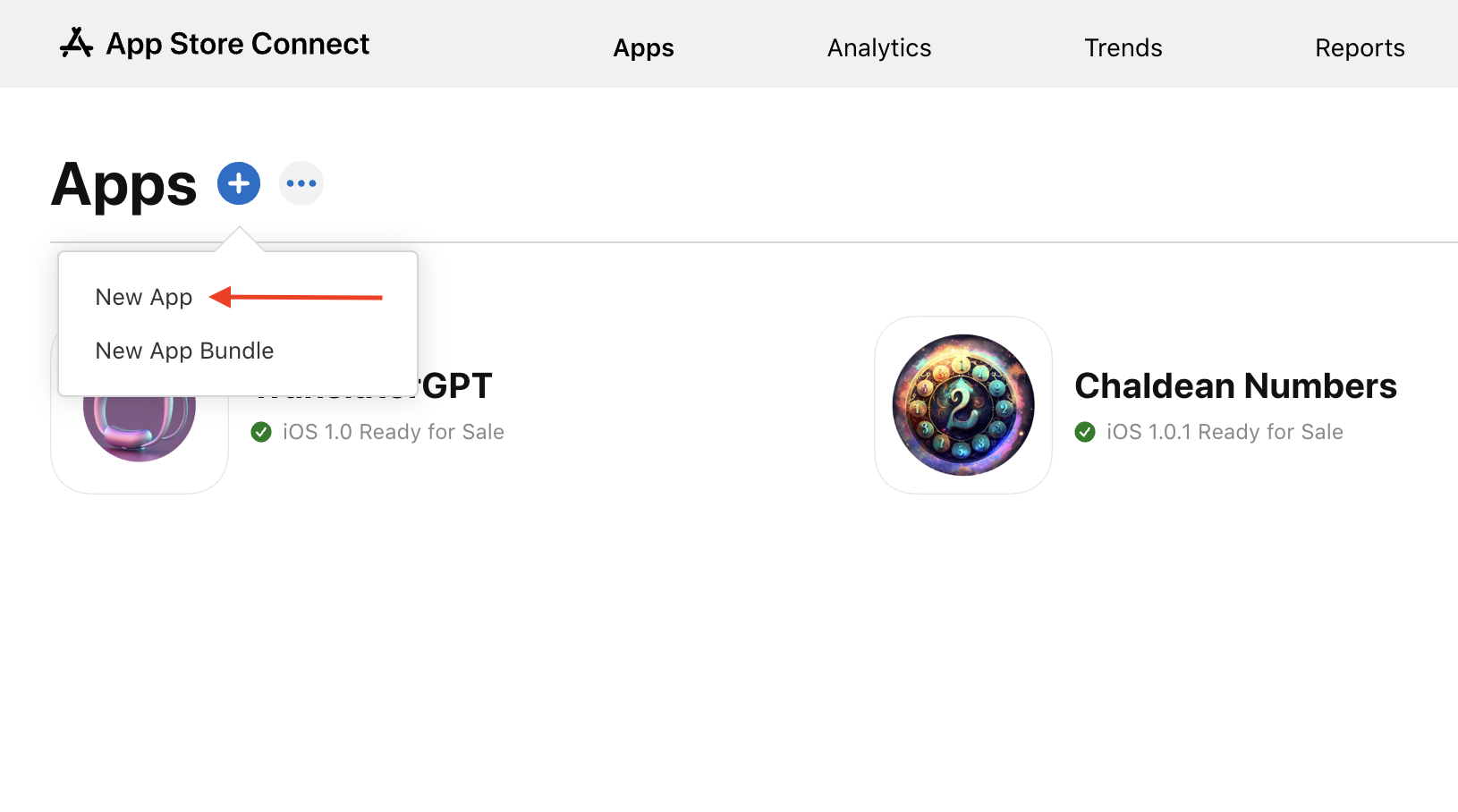Click the iOS 1.0 Ready for Sale status

click(394, 432)
